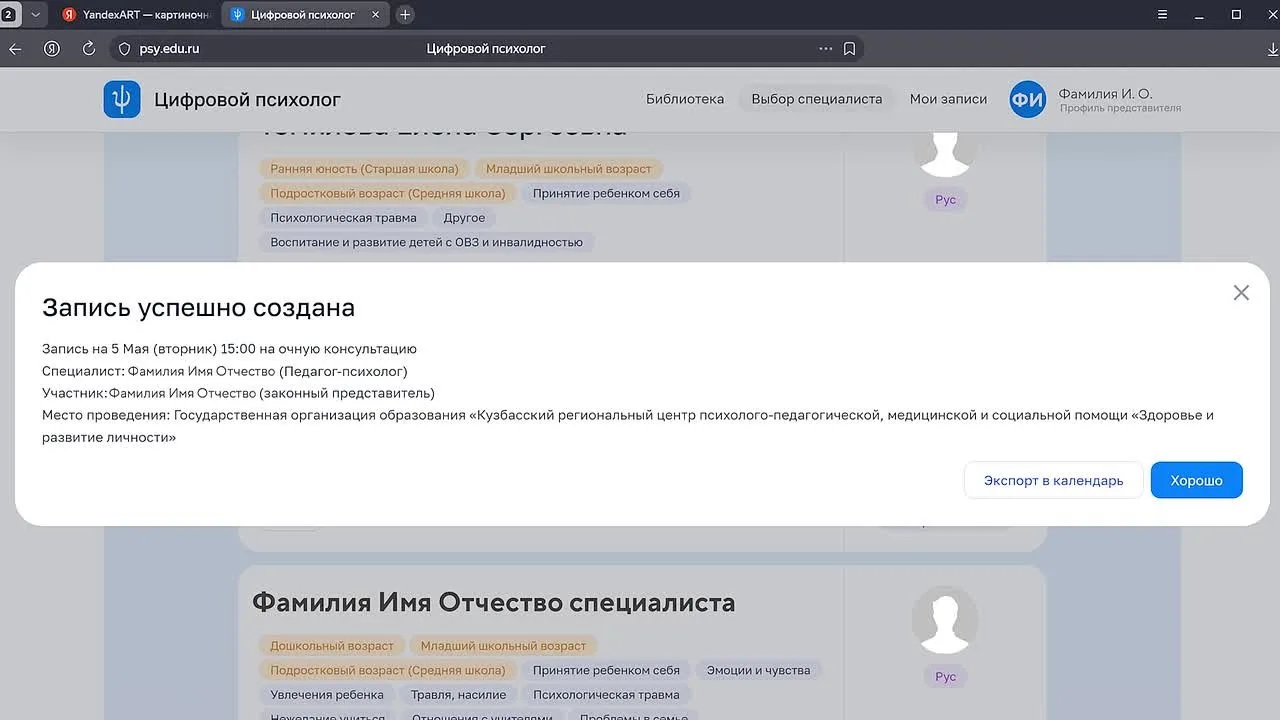Click the Цифровой психолог title in the address bar
This screenshot has height=720, width=1280.
(485, 48)
